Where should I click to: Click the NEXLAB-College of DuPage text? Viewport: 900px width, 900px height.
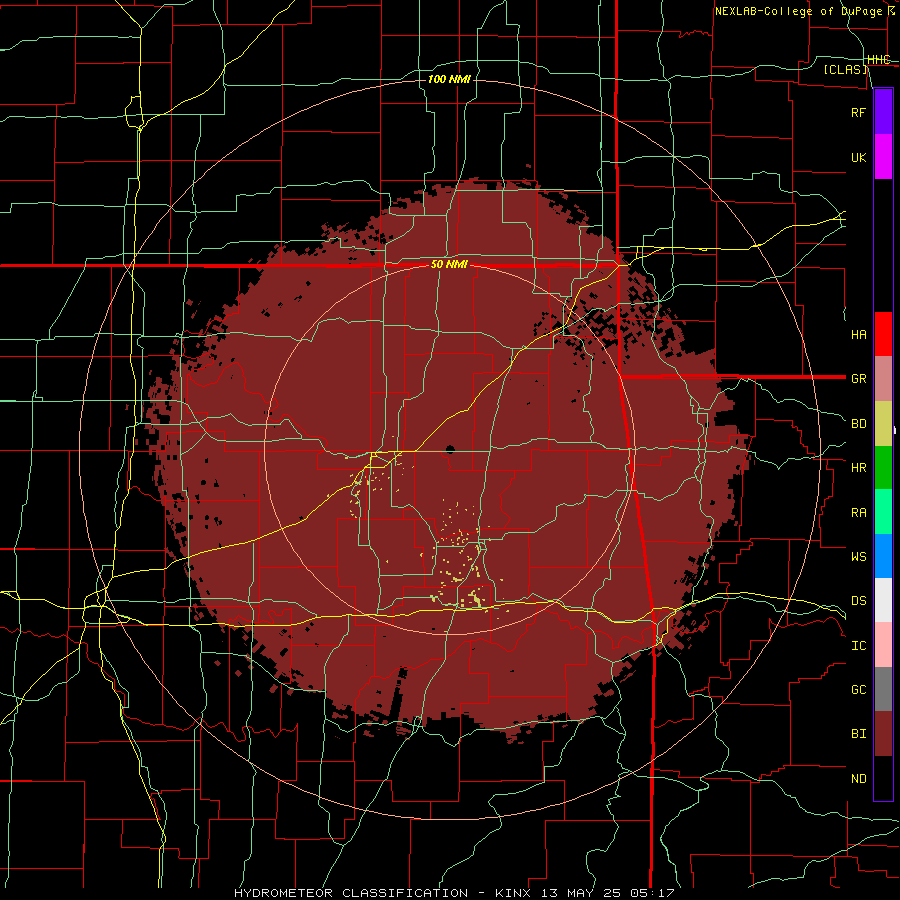(x=798, y=11)
